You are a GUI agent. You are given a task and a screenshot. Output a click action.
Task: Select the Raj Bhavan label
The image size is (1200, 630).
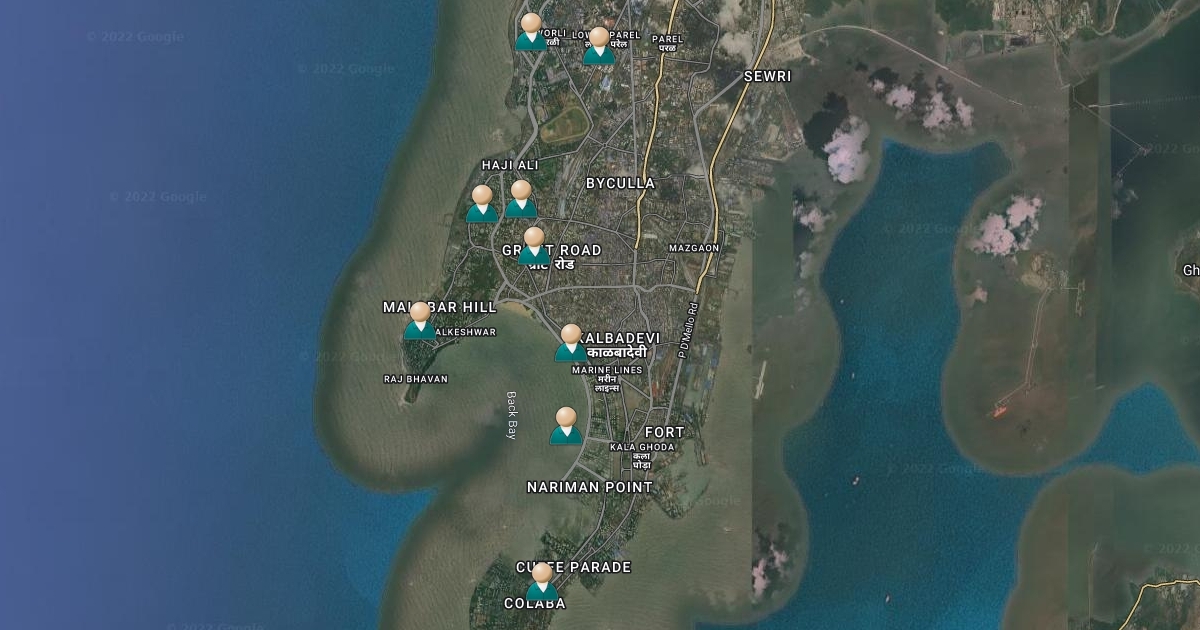[x=416, y=379]
